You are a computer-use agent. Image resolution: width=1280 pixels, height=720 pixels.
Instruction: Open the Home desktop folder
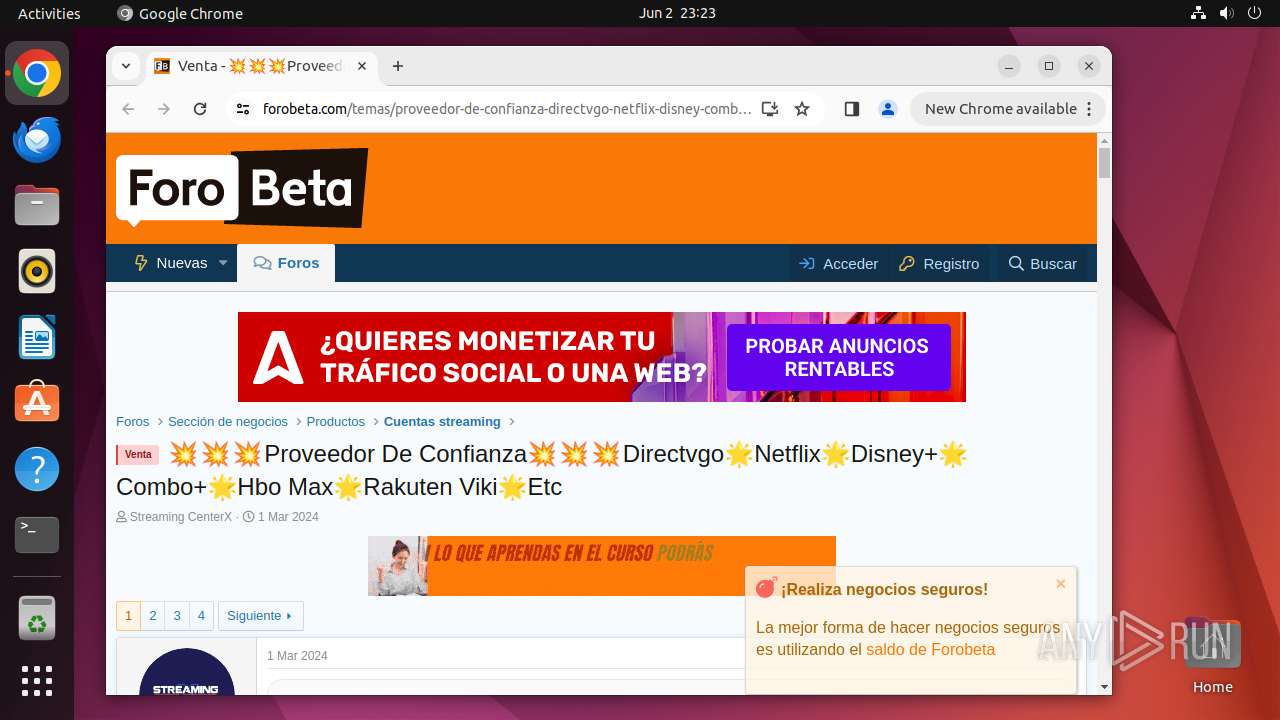pos(1212,656)
